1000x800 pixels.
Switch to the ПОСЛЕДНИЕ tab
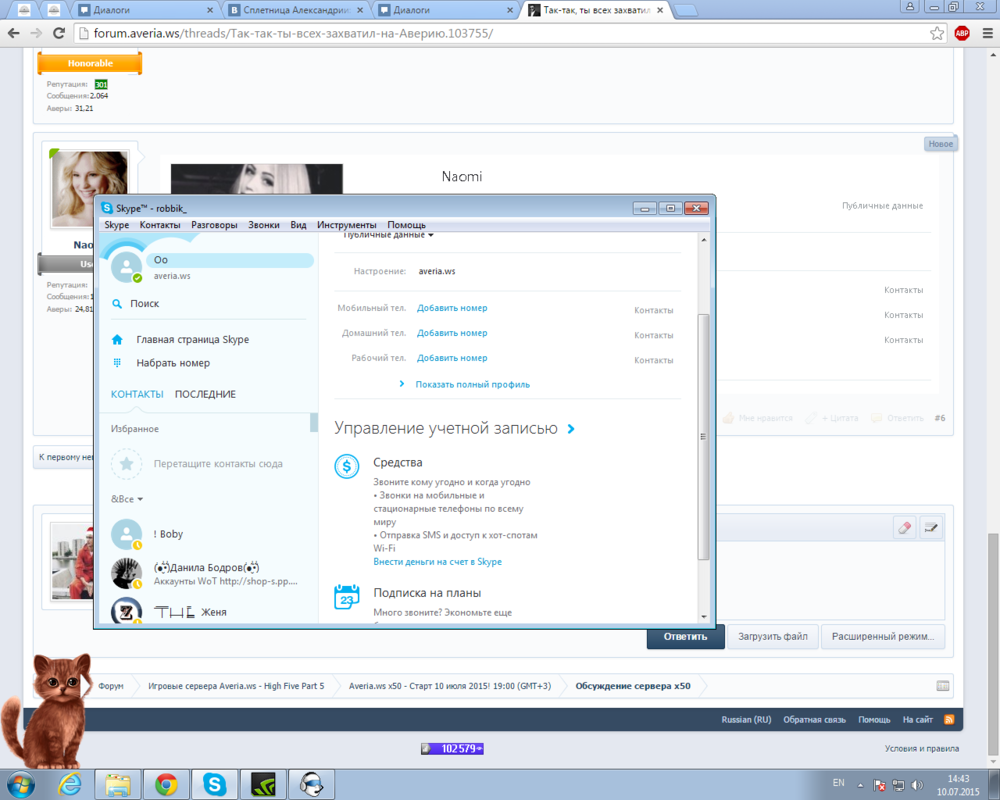click(x=205, y=394)
